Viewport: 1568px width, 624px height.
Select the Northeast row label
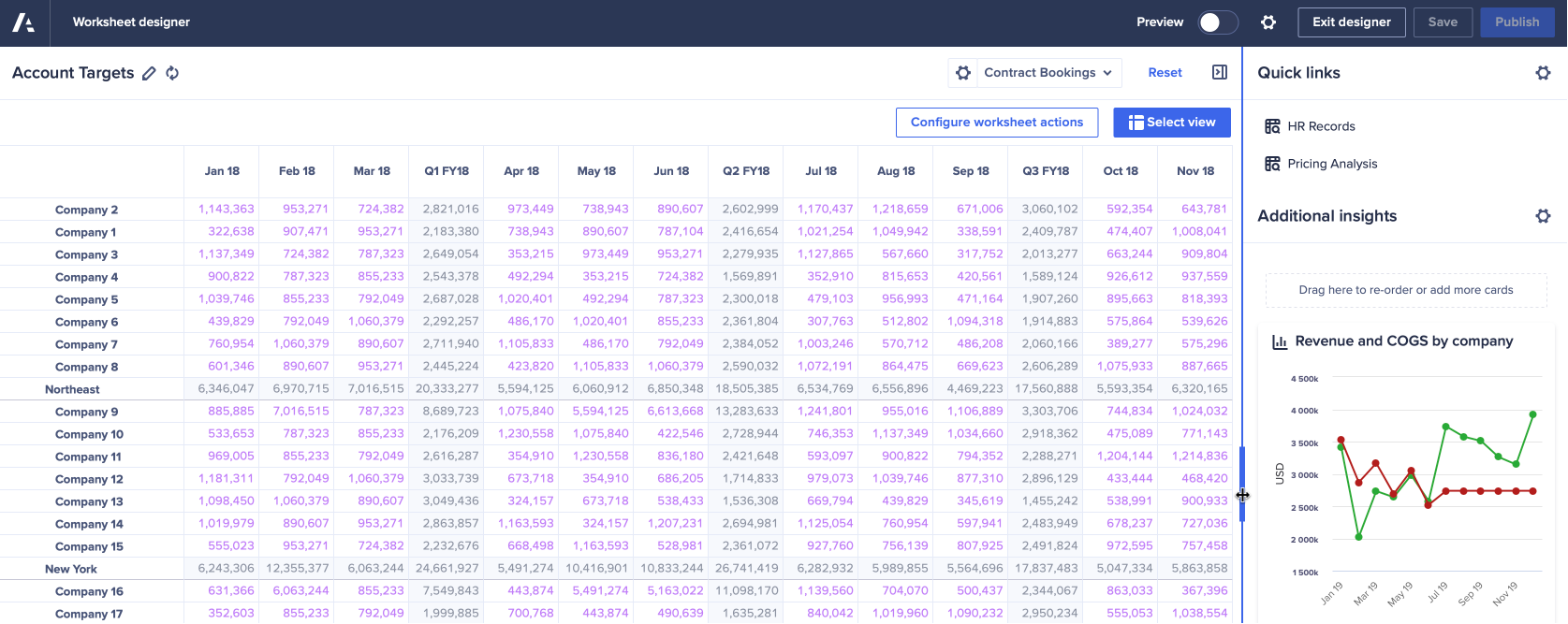coord(72,389)
